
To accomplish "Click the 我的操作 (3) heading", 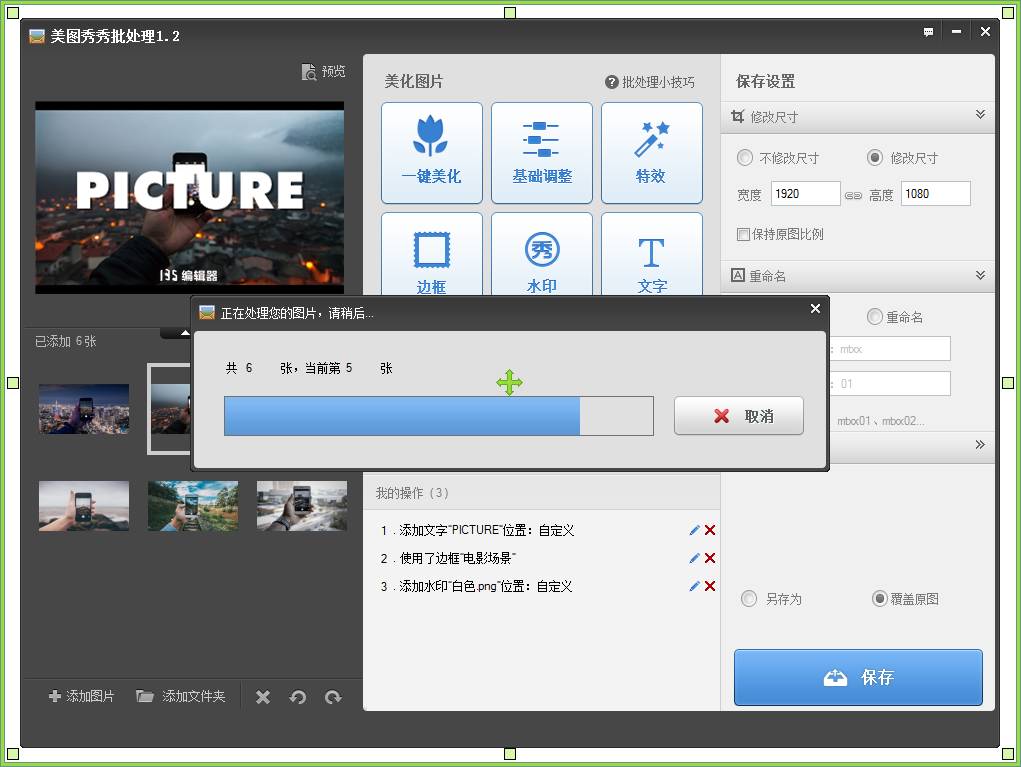I will point(412,493).
